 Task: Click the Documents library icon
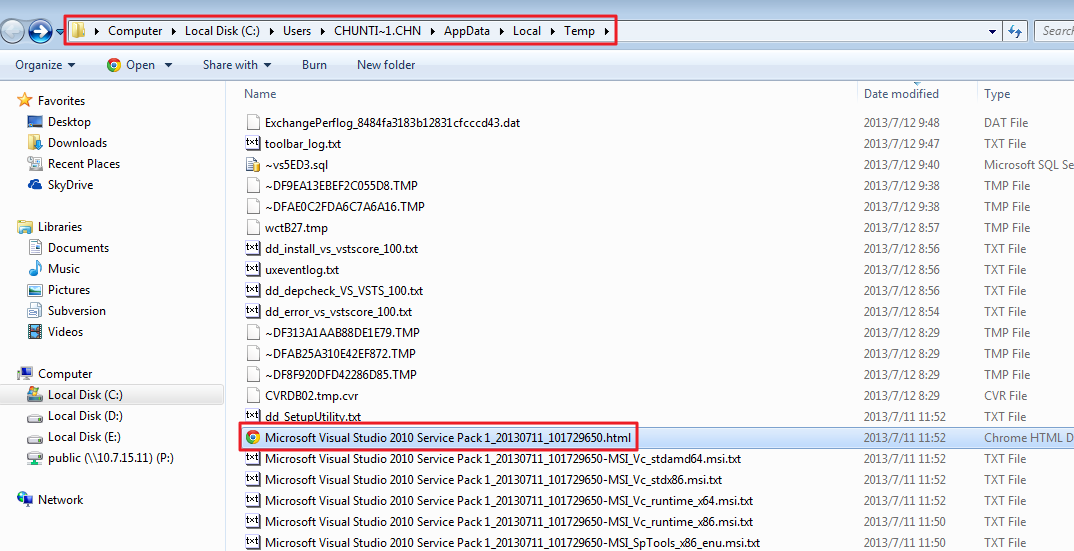coord(35,248)
